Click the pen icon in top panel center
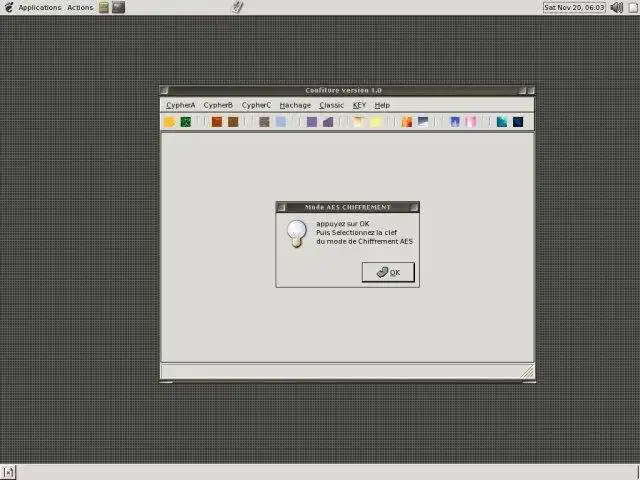The height and width of the screenshot is (480, 640). (237, 7)
